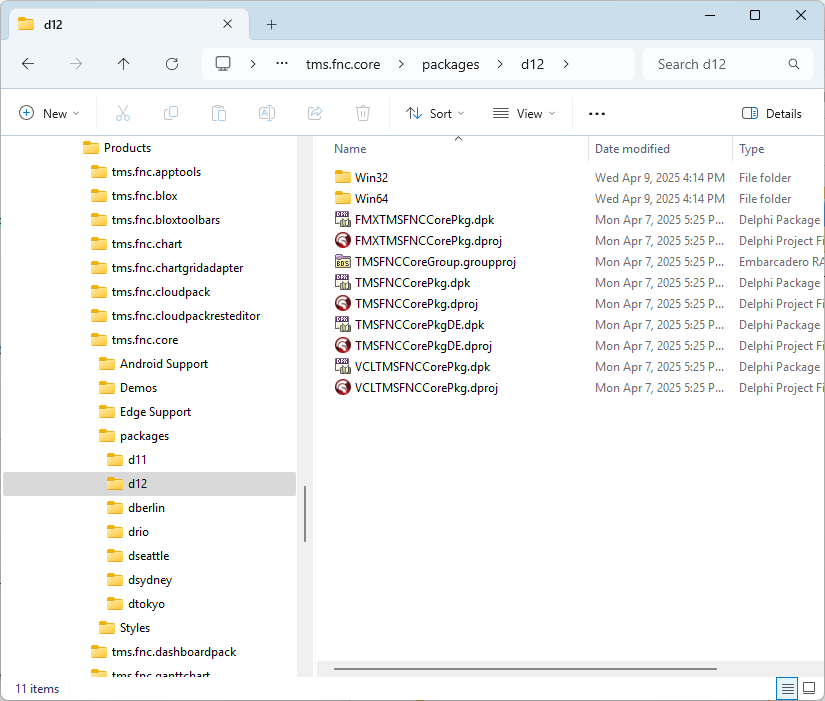Switch to large thumbnails view in status bar
The image size is (825, 701).
[x=809, y=688]
